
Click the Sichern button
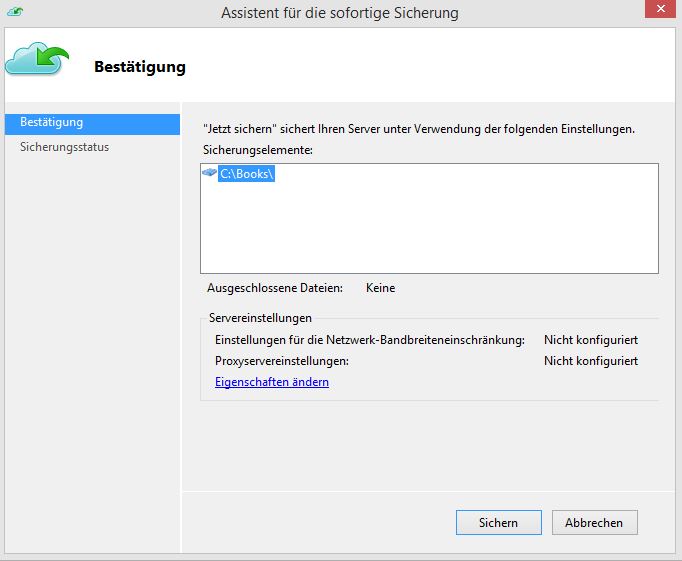click(x=498, y=522)
